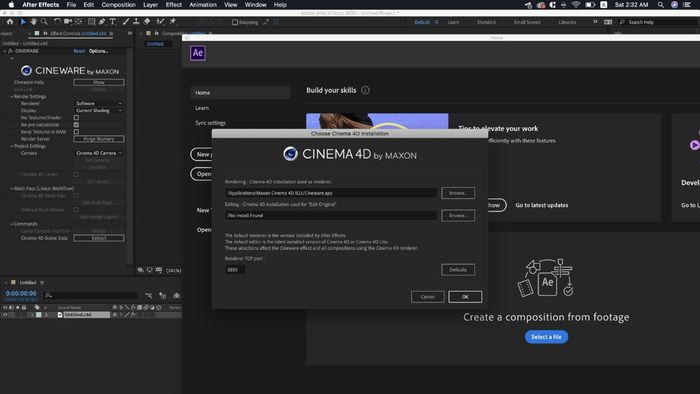700x394 pixels.
Task: Collapse the Commands group
Action: click(12, 224)
